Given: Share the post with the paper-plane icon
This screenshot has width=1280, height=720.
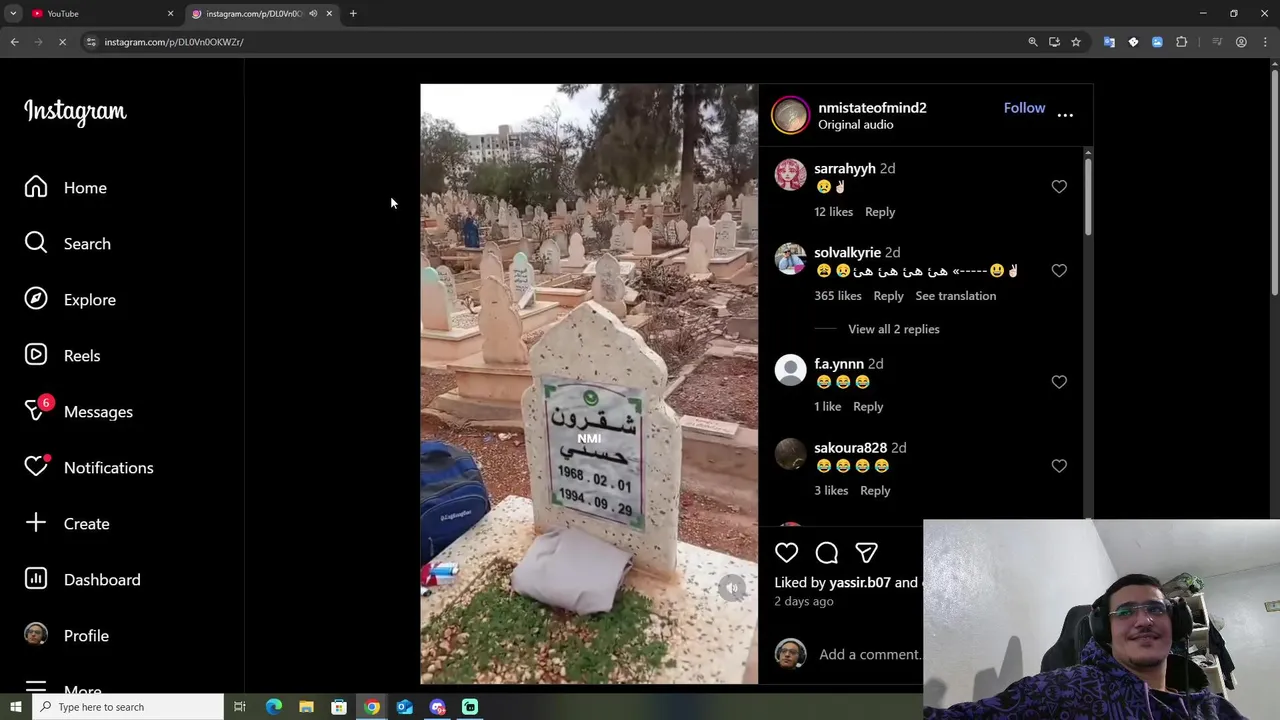Looking at the screenshot, I should tap(866, 552).
